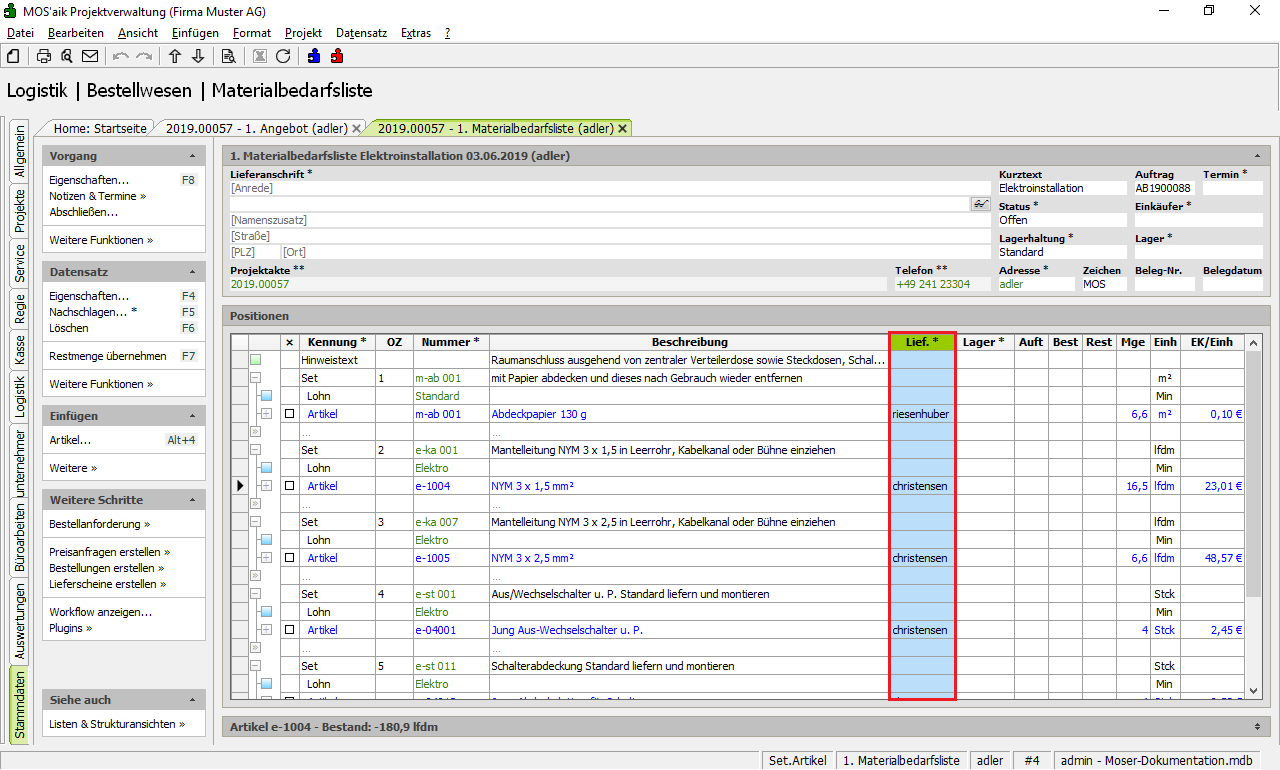Click the Bestellungen erstellen link
Viewport: 1280px width, 770px height.
(x=108, y=568)
